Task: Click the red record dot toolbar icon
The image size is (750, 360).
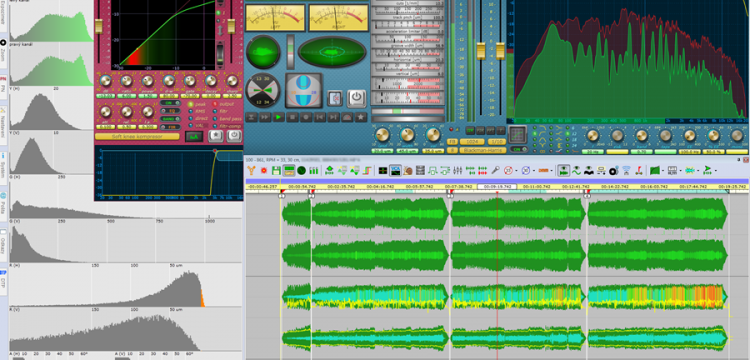Action: (x=264, y=170)
